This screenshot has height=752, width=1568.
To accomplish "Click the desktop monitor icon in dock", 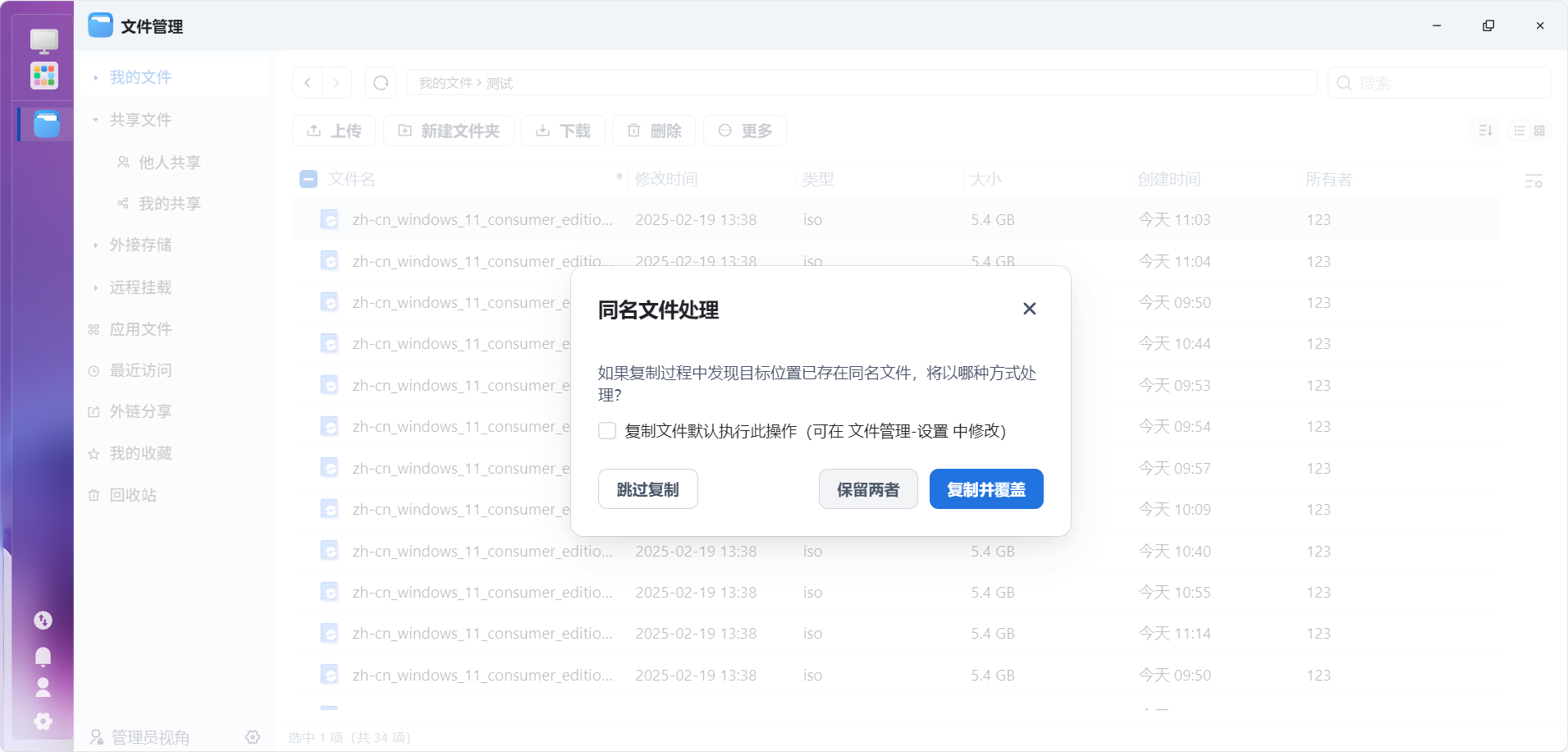I will pyautogui.click(x=43, y=40).
